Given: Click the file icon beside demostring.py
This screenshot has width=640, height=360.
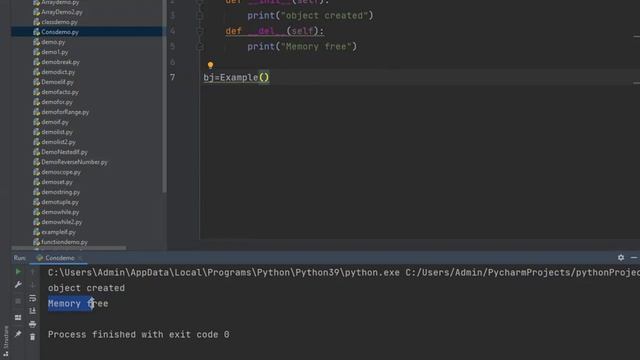Looking at the screenshot, I should (x=36, y=192).
